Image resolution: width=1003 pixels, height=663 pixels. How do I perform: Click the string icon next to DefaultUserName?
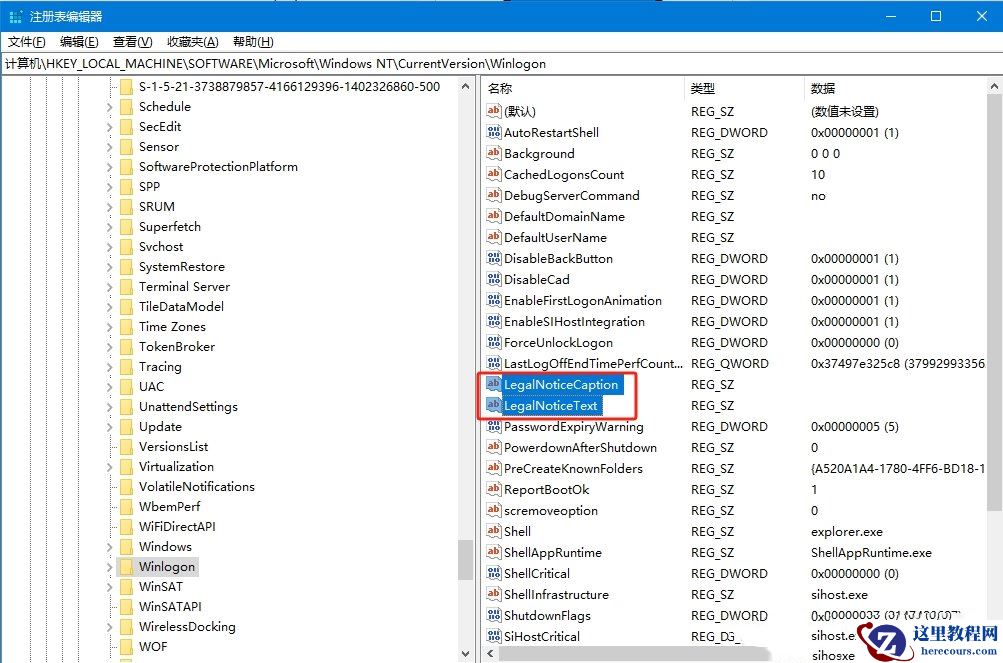point(493,237)
